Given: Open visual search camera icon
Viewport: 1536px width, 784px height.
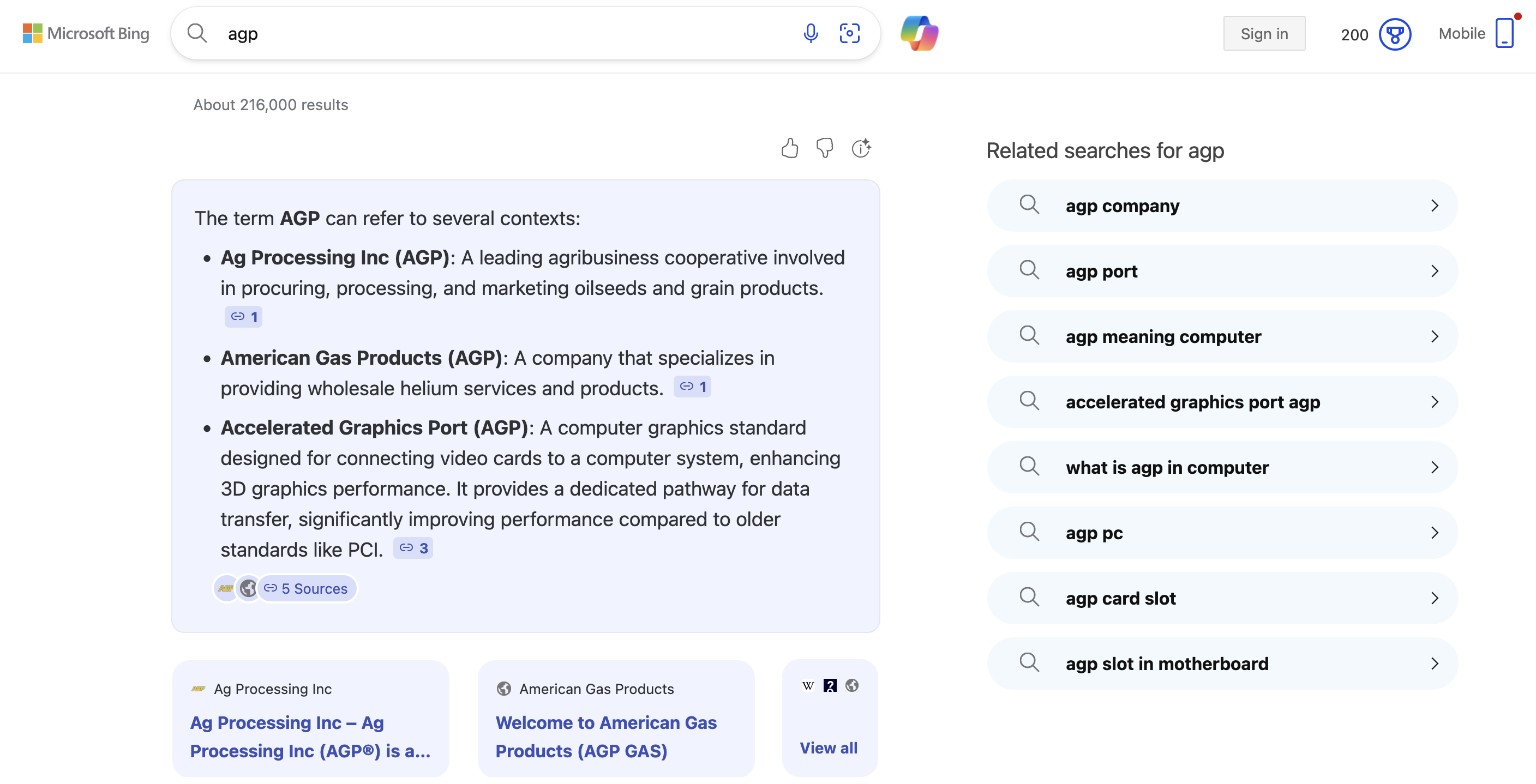Looking at the screenshot, I should pyautogui.click(x=849, y=33).
